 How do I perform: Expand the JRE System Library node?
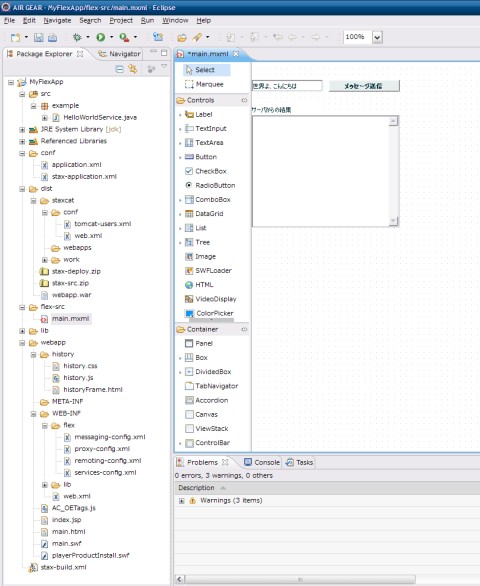pyautogui.click(x=22, y=130)
